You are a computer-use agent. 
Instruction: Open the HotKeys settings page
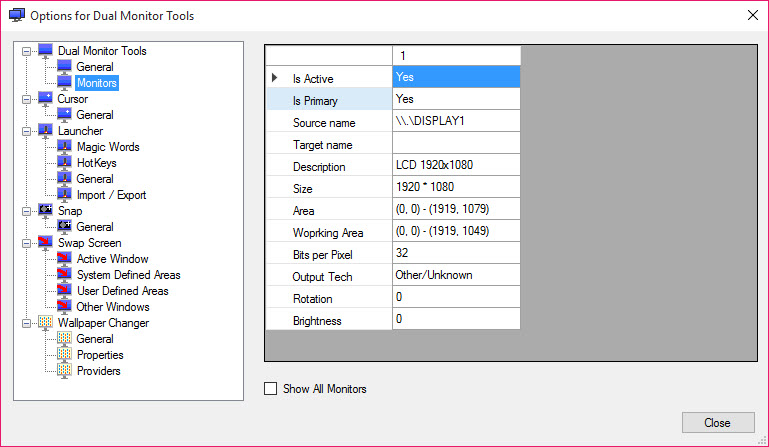tap(97, 163)
